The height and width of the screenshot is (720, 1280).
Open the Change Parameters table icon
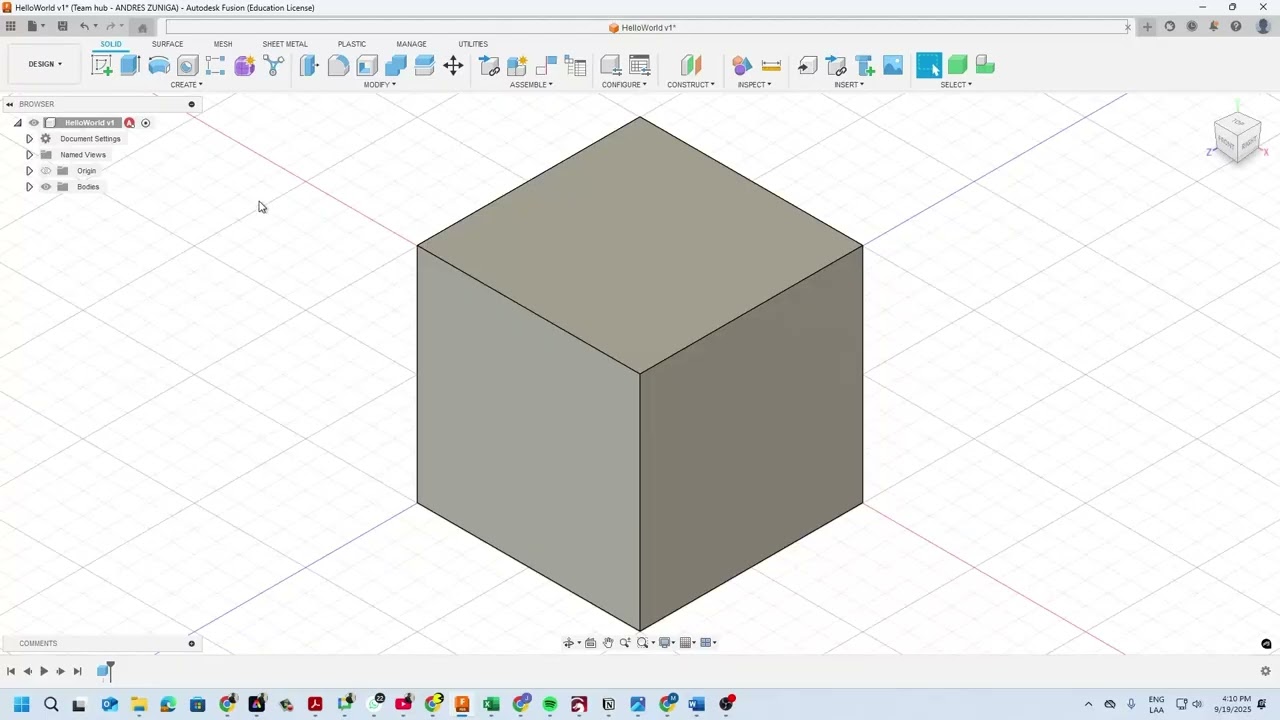coord(640,66)
